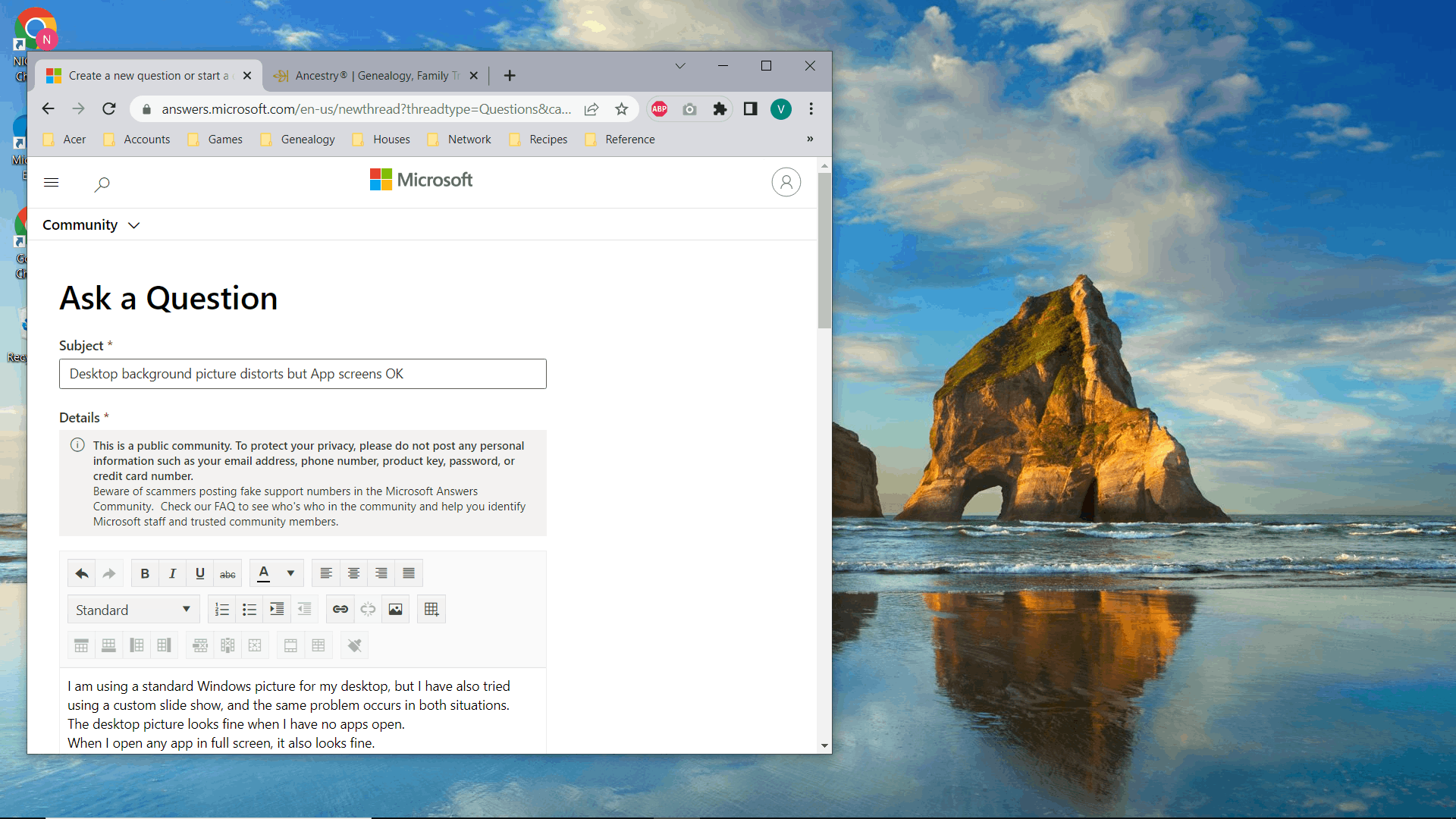Align text left in editor

[326, 573]
